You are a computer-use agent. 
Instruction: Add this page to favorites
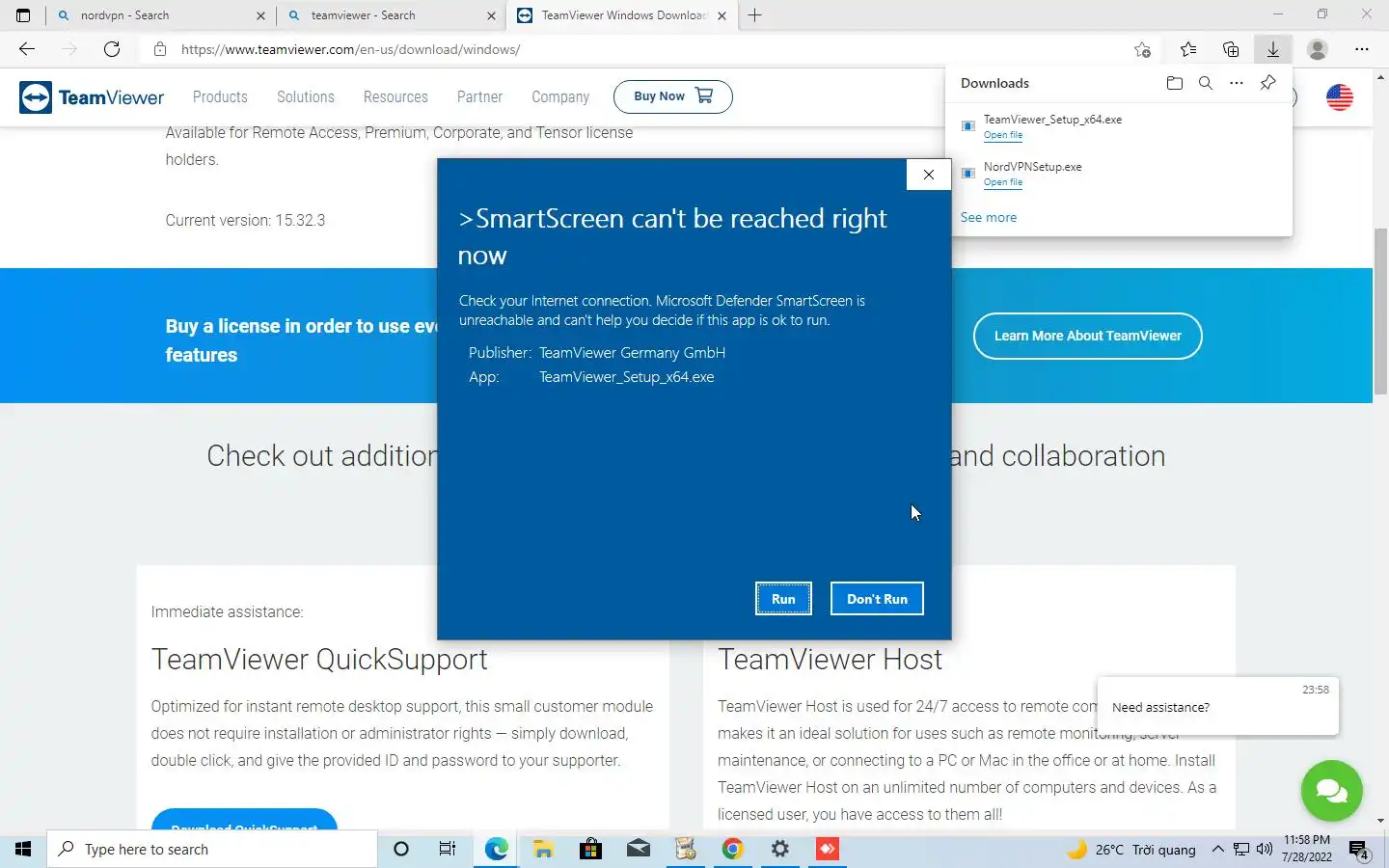tap(1142, 49)
